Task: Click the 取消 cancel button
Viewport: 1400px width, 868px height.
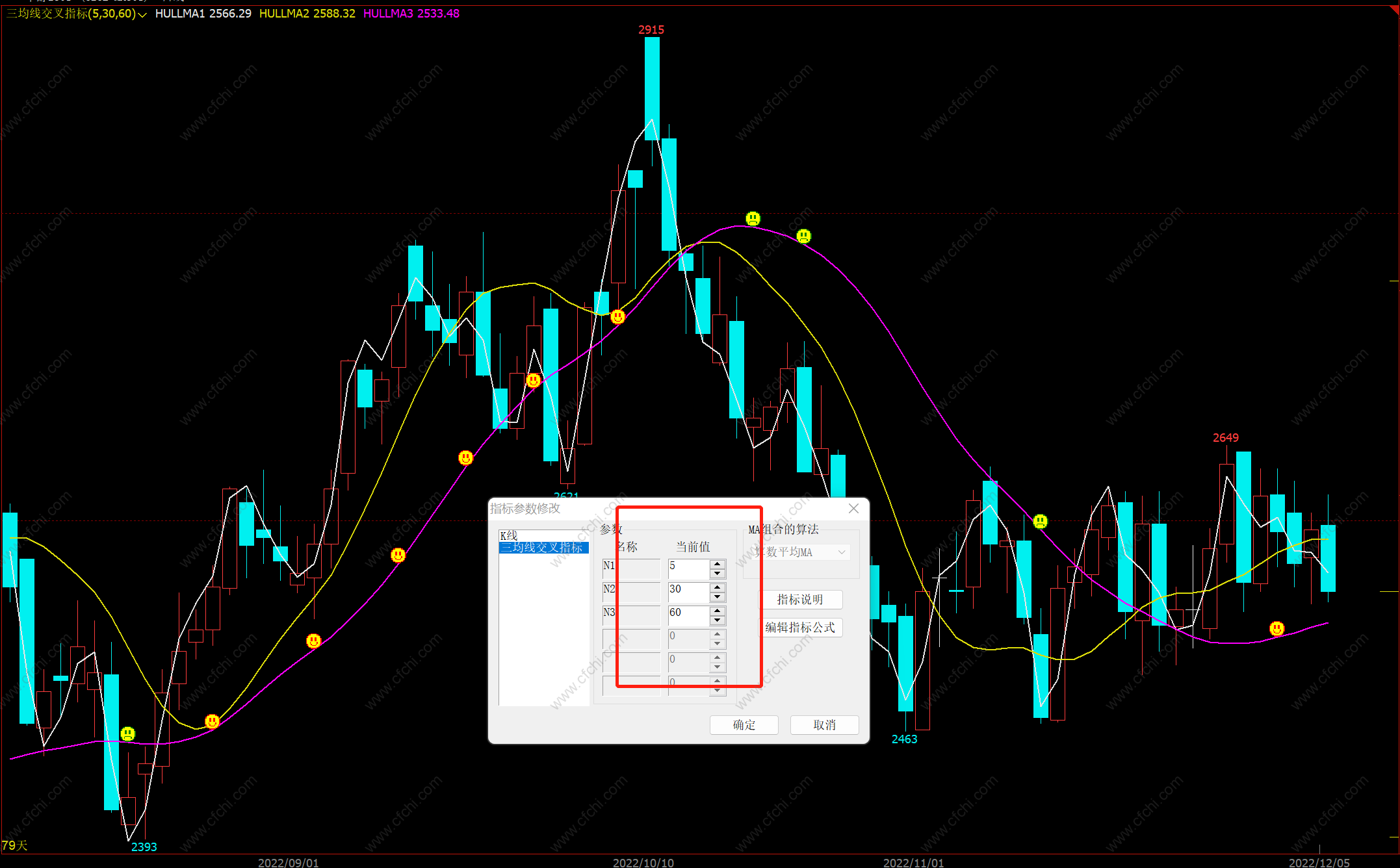Action: tap(824, 724)
